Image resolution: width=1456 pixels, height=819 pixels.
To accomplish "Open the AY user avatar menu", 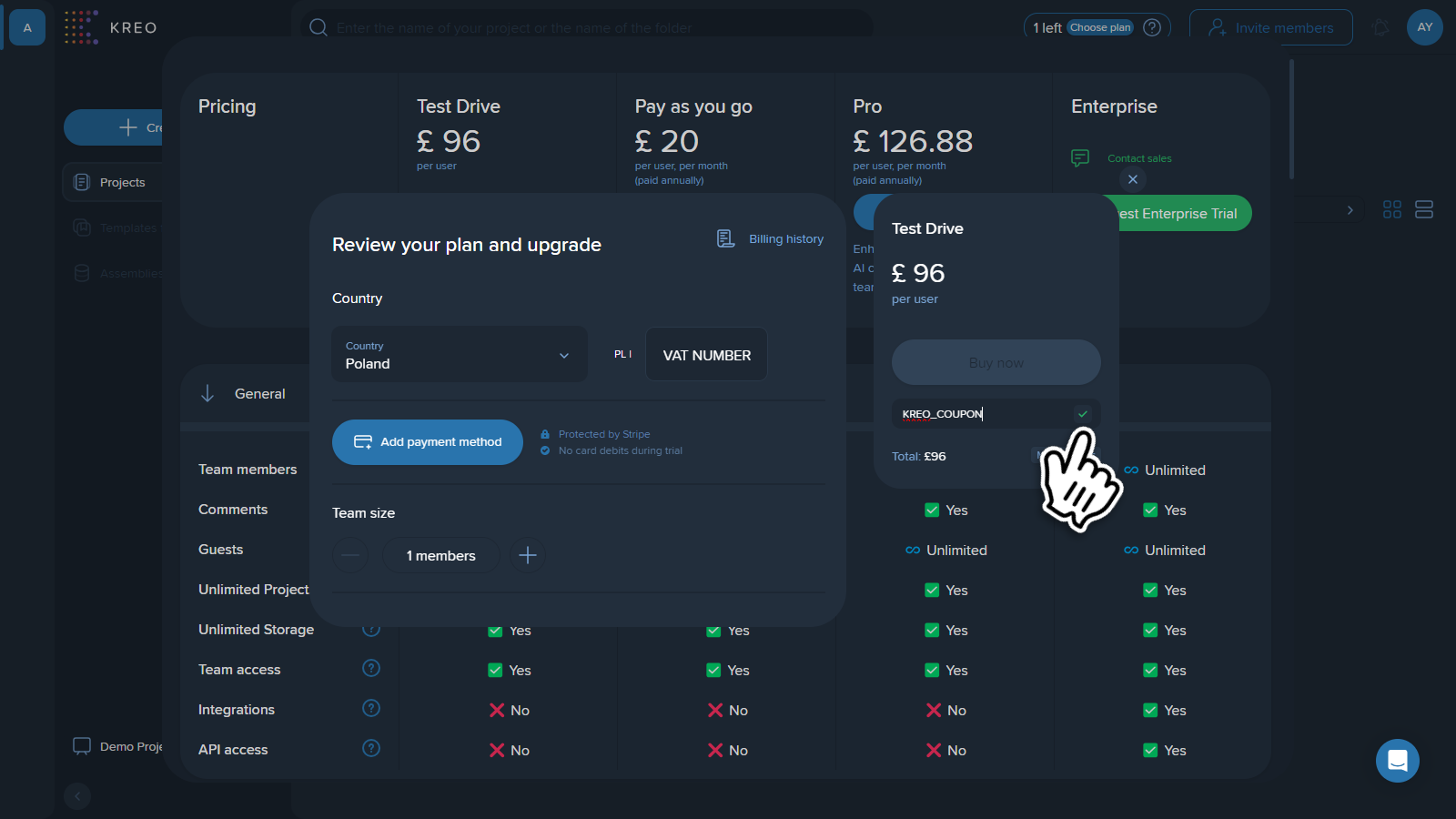I will click(x=1425, y=27).
